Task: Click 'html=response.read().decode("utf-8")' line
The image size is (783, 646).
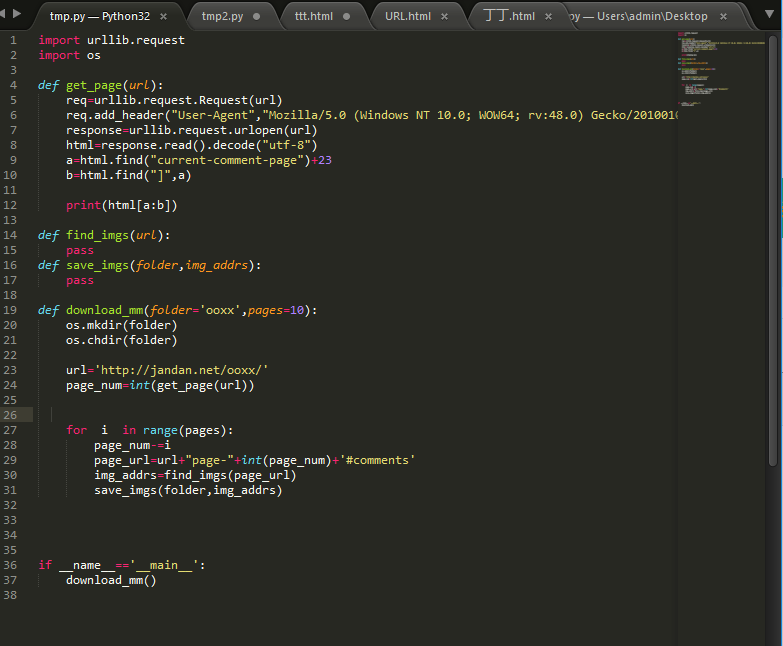Action: (192, 145)
